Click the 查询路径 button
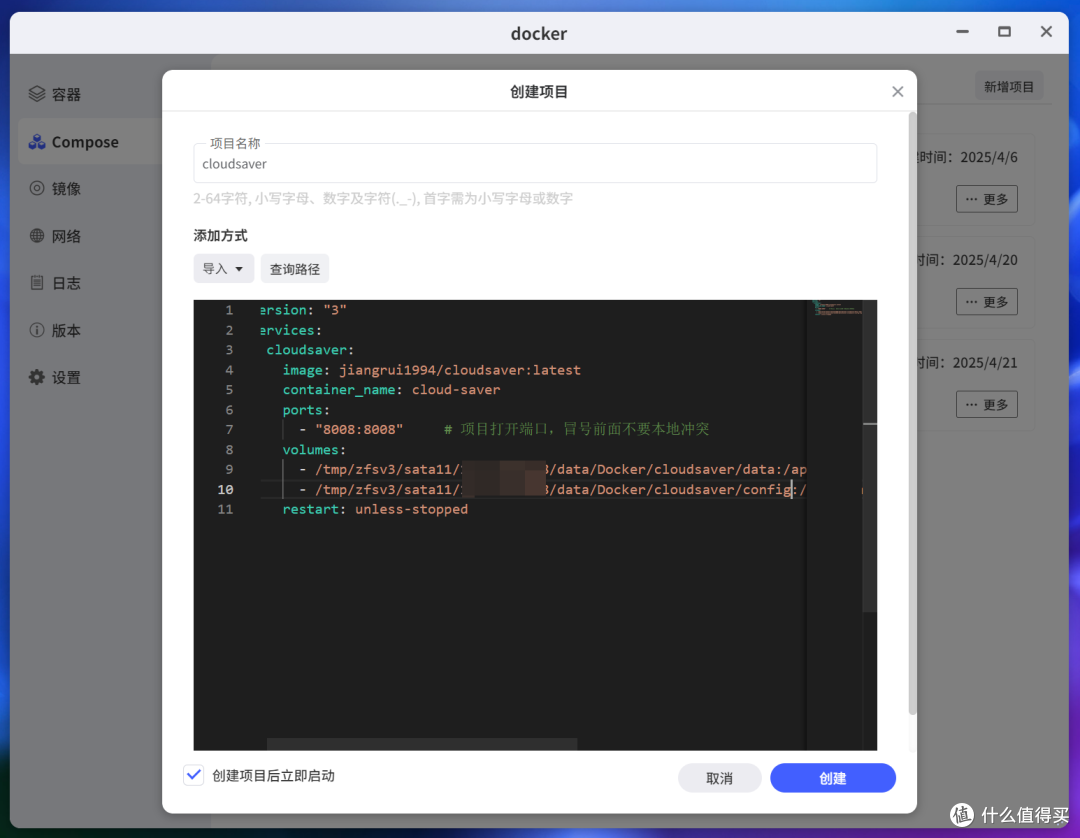1080x838 pixels. tap(294, 268)
